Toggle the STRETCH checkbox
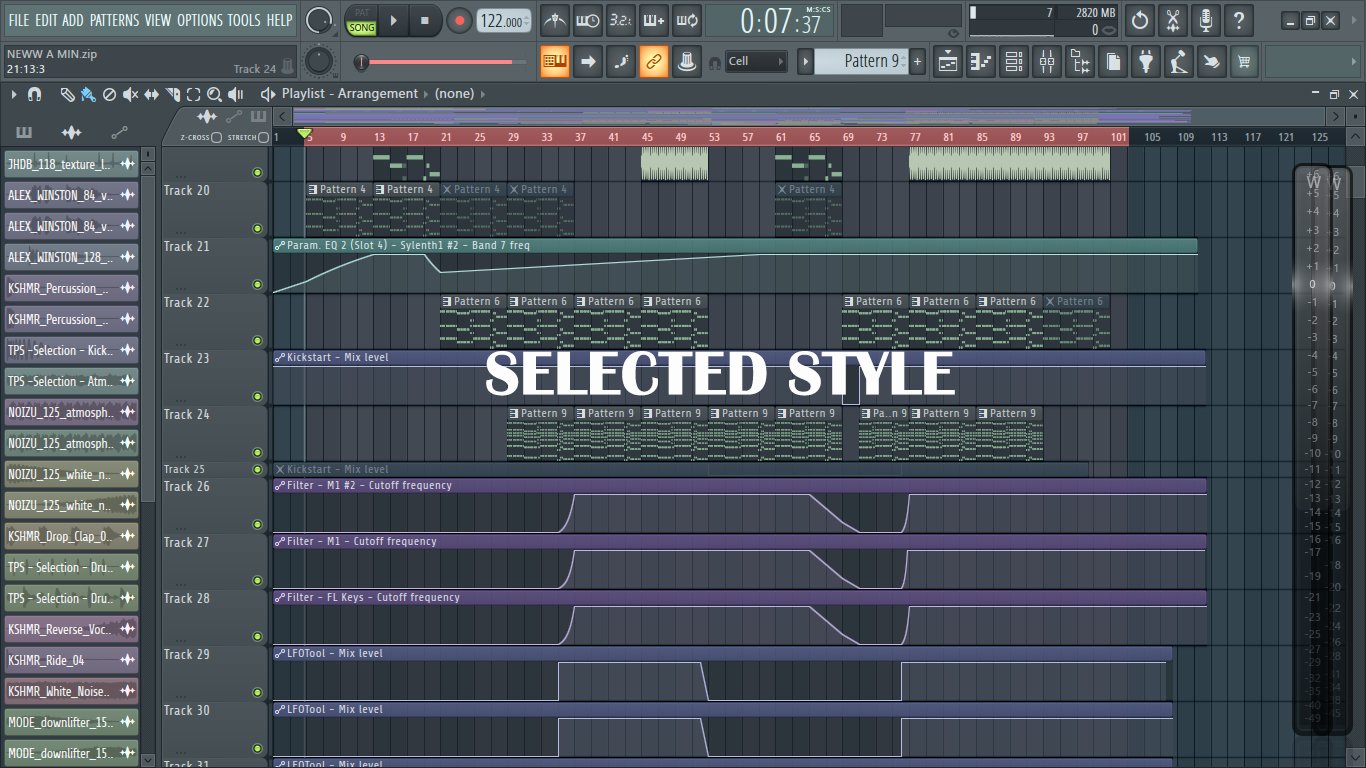 [x=263, y=137]
